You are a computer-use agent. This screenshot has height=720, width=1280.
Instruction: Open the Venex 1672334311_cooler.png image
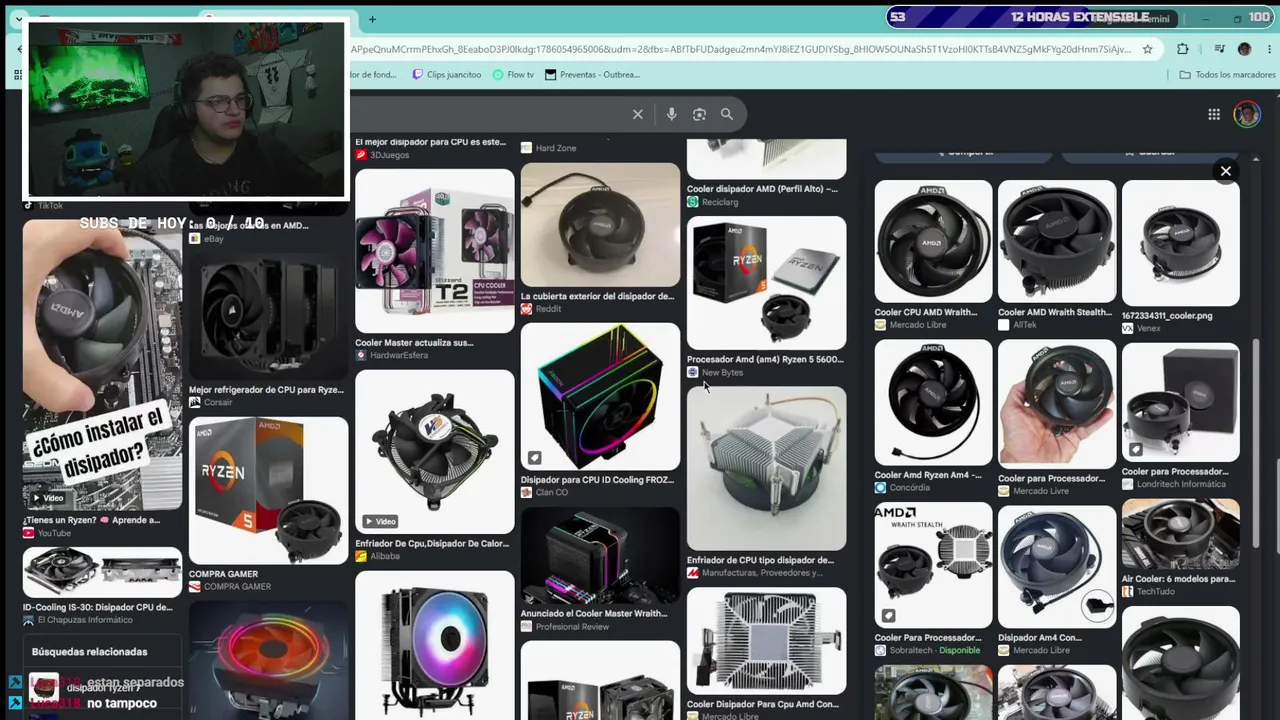tap(1181, 243)
